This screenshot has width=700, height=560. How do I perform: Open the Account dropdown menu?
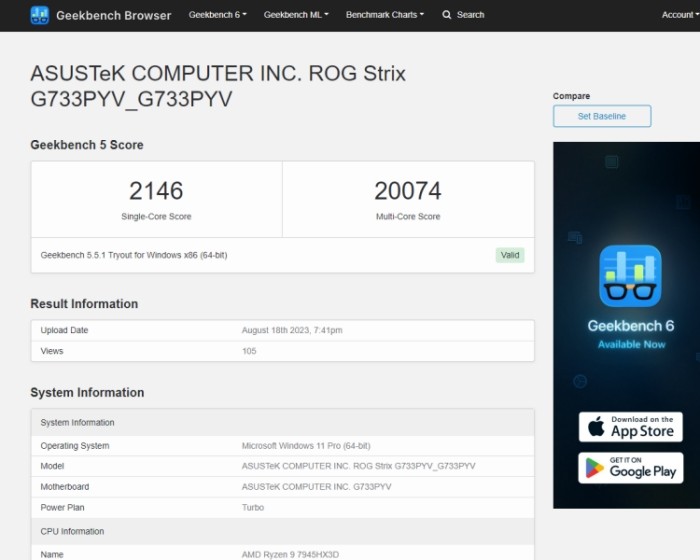pyautogui.click(x=680, y=15)
